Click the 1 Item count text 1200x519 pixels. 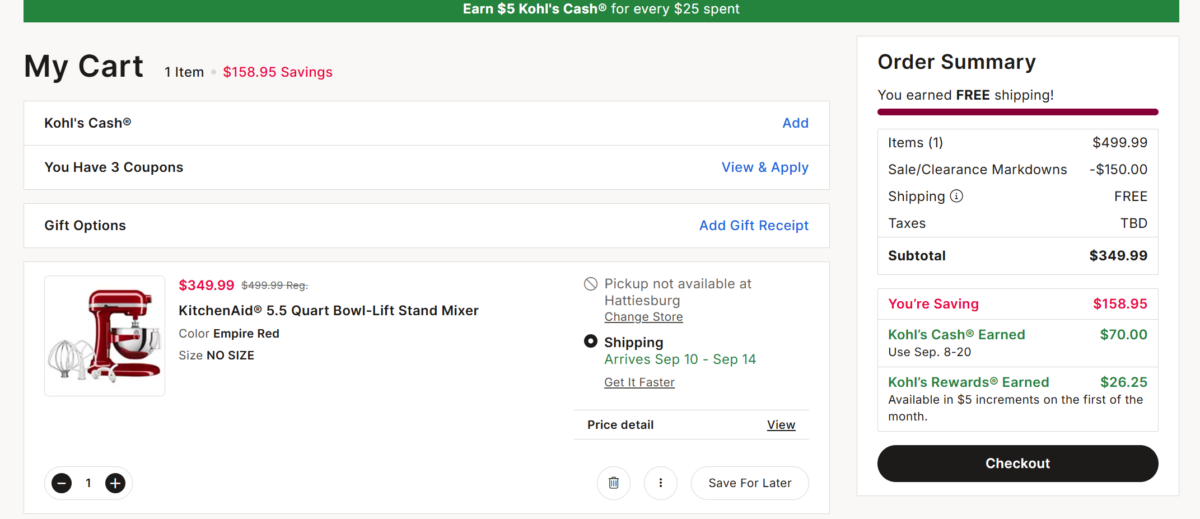184,72
